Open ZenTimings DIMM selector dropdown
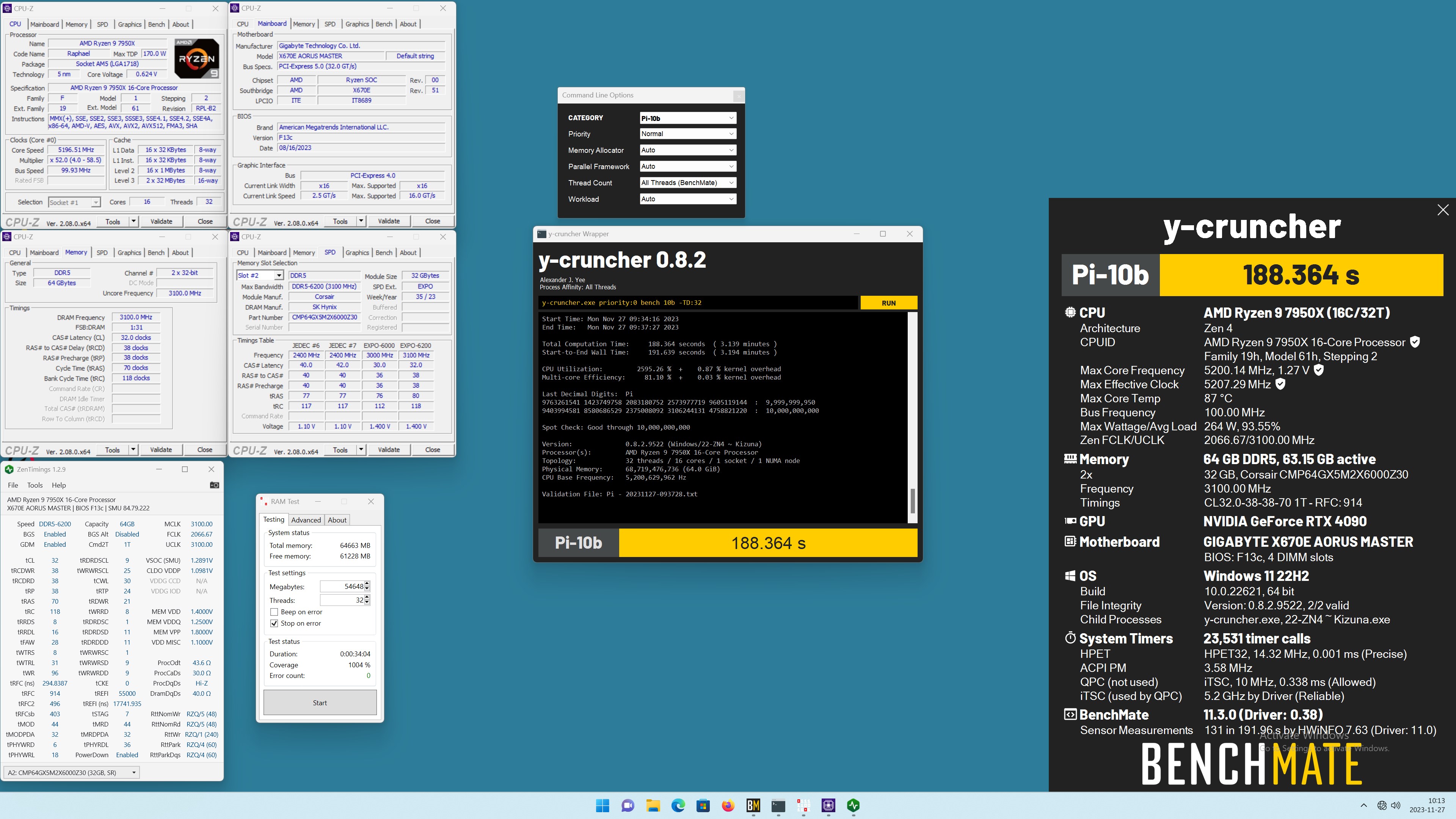The width and height of the screenshot is (1456, 819). (71, 773)
